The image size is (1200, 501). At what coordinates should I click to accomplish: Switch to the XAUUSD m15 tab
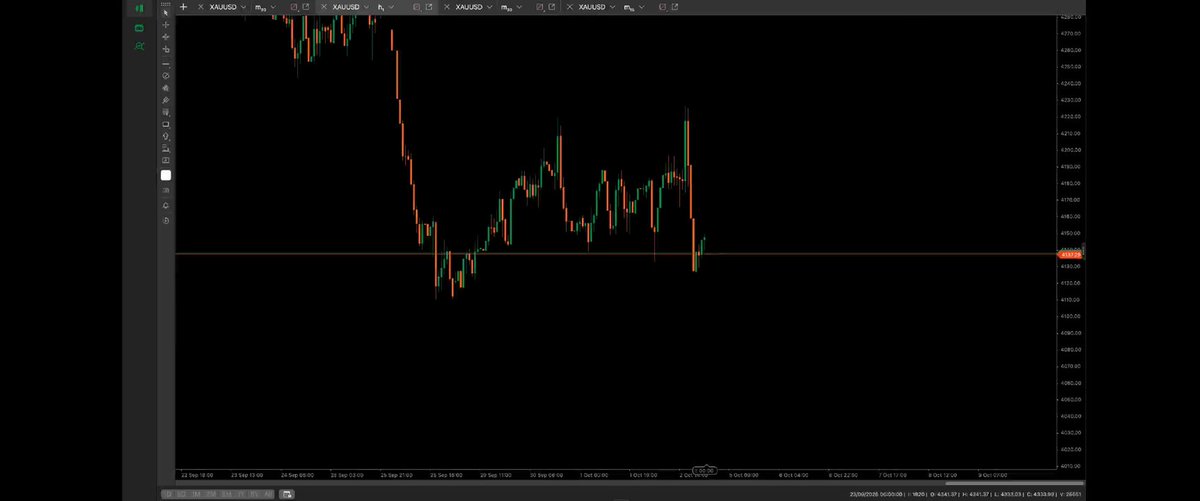pos(592,7)
